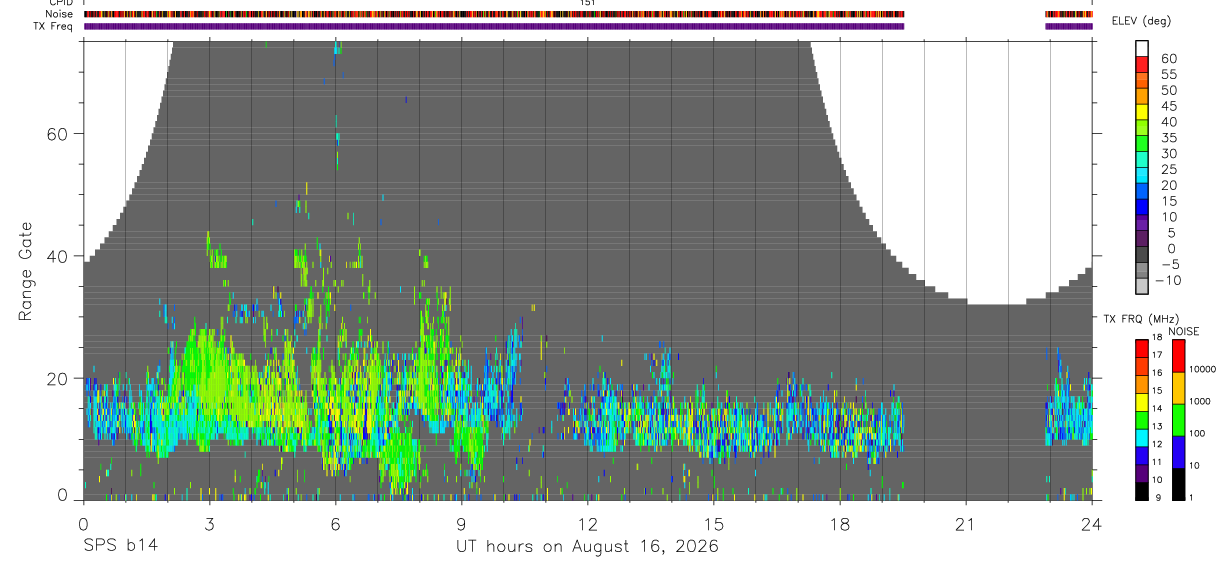
Task: Click the SPS b14 radar label
Action: pos(120,546)
